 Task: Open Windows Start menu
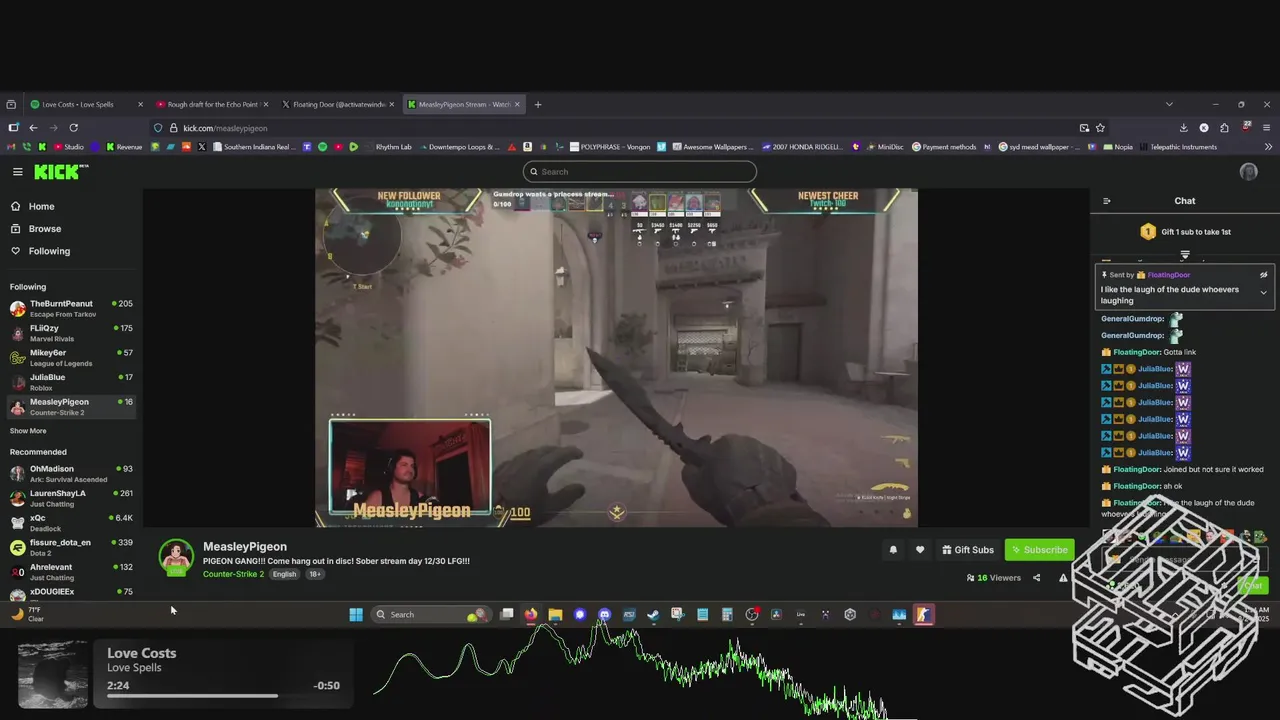(356, 615)
